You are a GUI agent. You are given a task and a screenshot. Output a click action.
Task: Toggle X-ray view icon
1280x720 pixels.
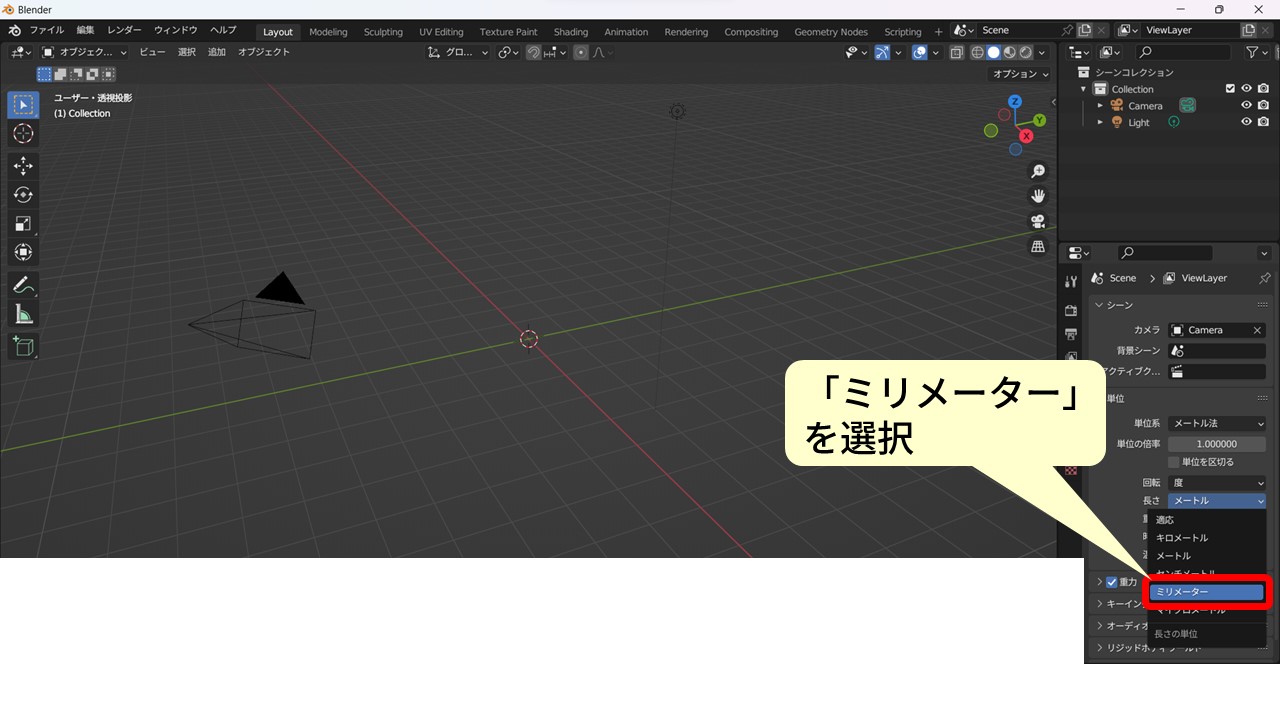pos(956,52)
